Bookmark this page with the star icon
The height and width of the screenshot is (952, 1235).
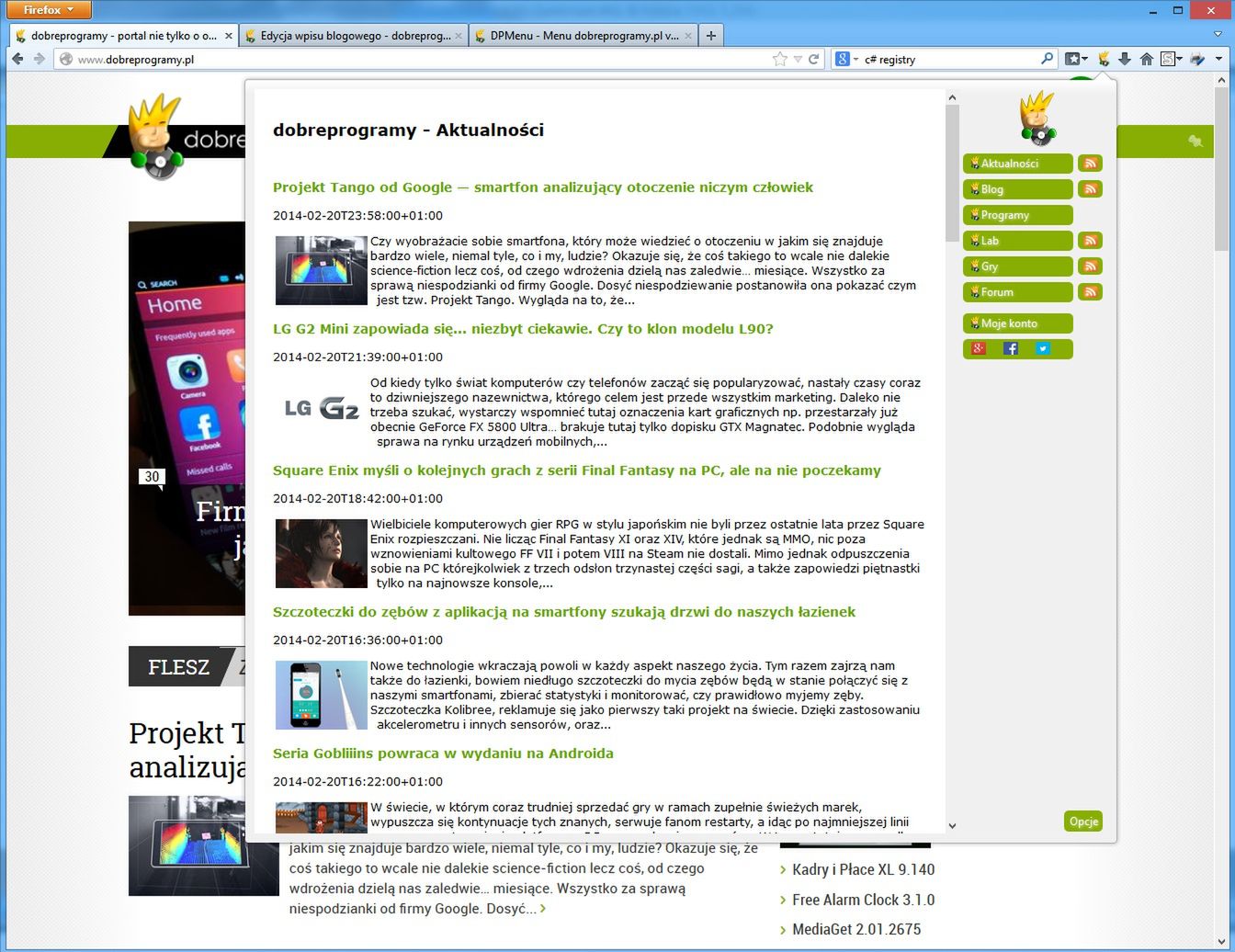780,59
